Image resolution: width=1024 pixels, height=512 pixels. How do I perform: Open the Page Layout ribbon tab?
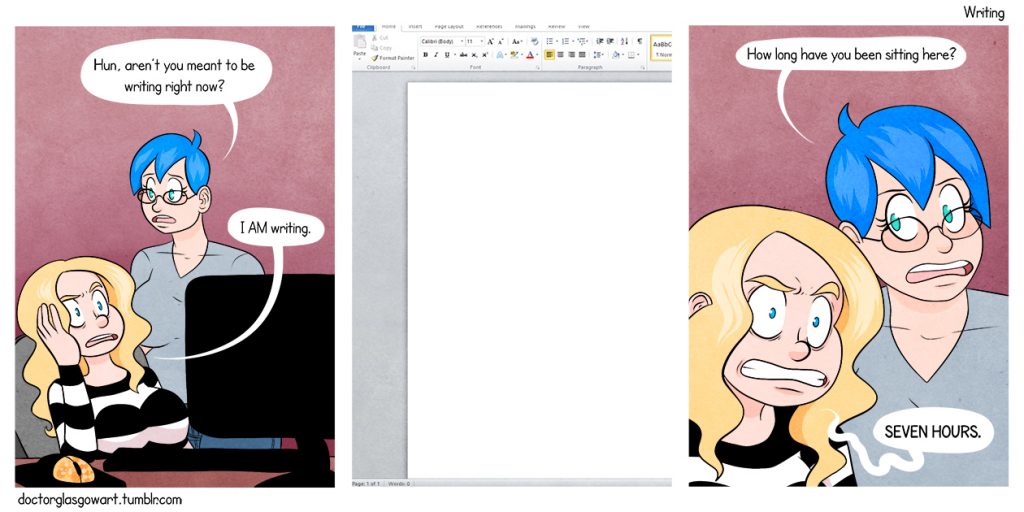(x=447, y=26)
